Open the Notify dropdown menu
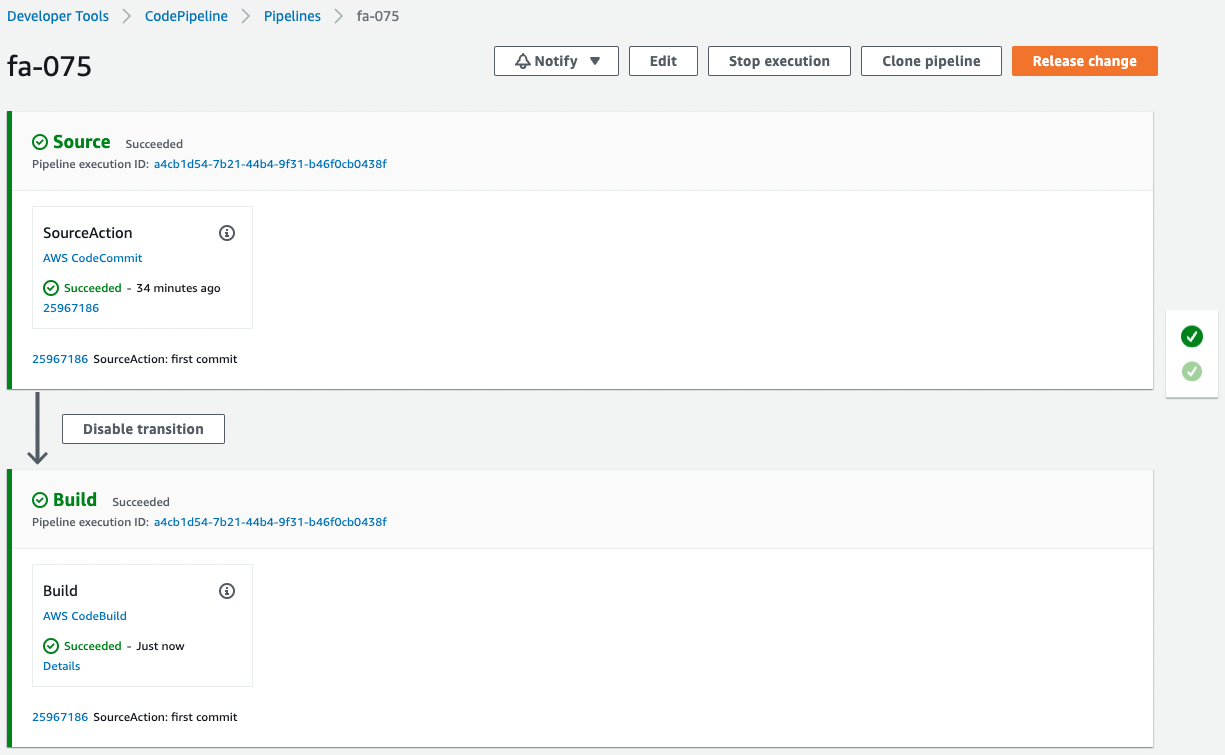Viewport: 1225px width, 755px height. (595, 61)
